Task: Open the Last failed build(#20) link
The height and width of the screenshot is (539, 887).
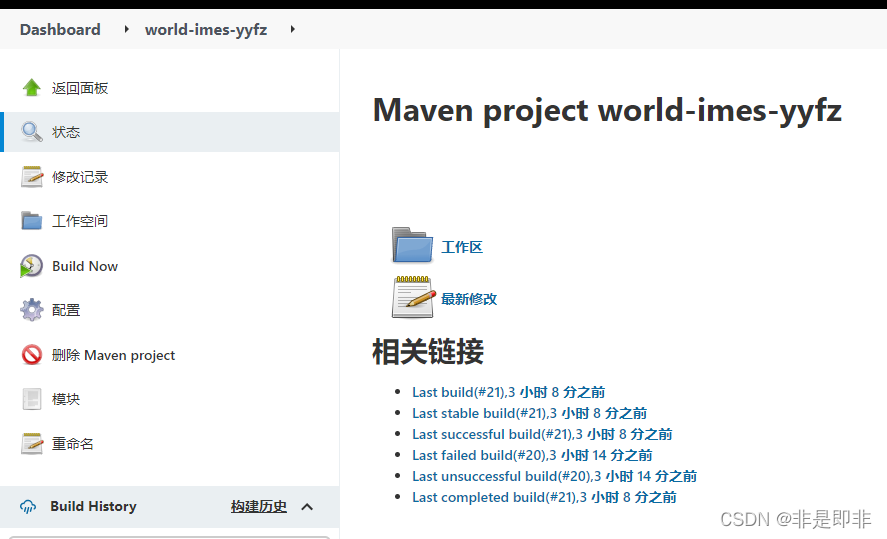Action: pos(532,455)
